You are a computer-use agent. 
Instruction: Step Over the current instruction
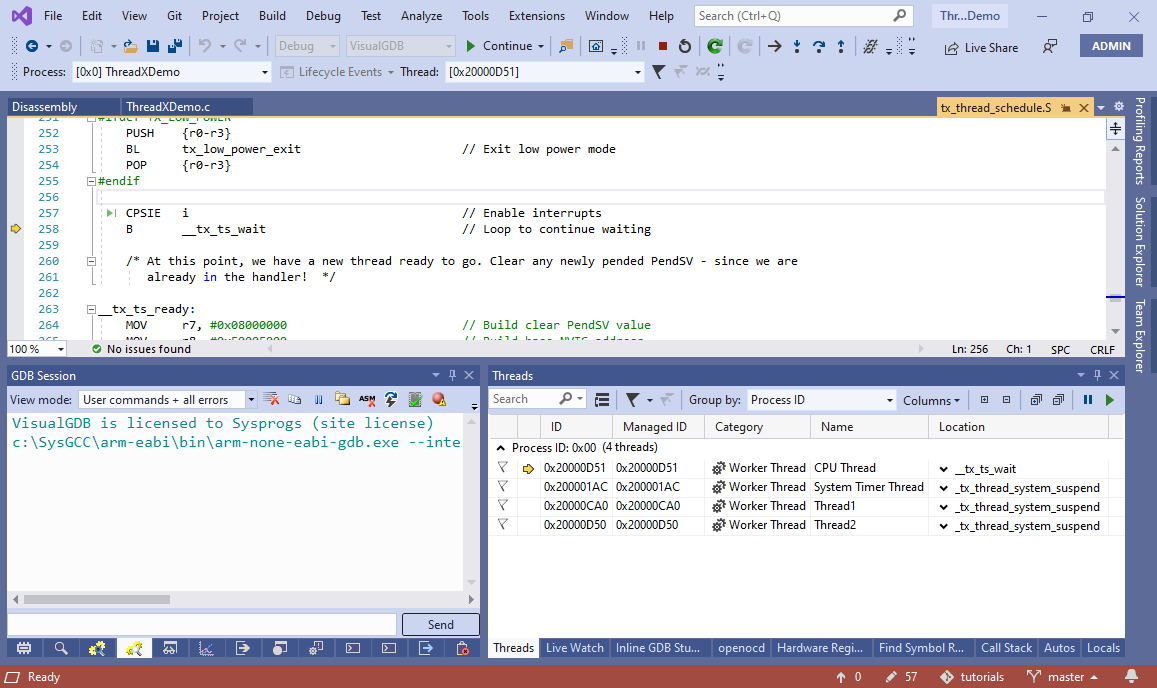(x=819, y=47)
